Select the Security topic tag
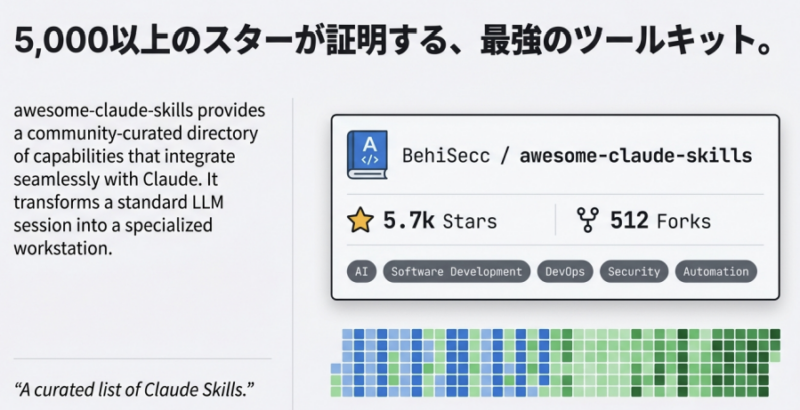Image resolution: width=800 pixels, height=410 pixels. coord(634,271)
